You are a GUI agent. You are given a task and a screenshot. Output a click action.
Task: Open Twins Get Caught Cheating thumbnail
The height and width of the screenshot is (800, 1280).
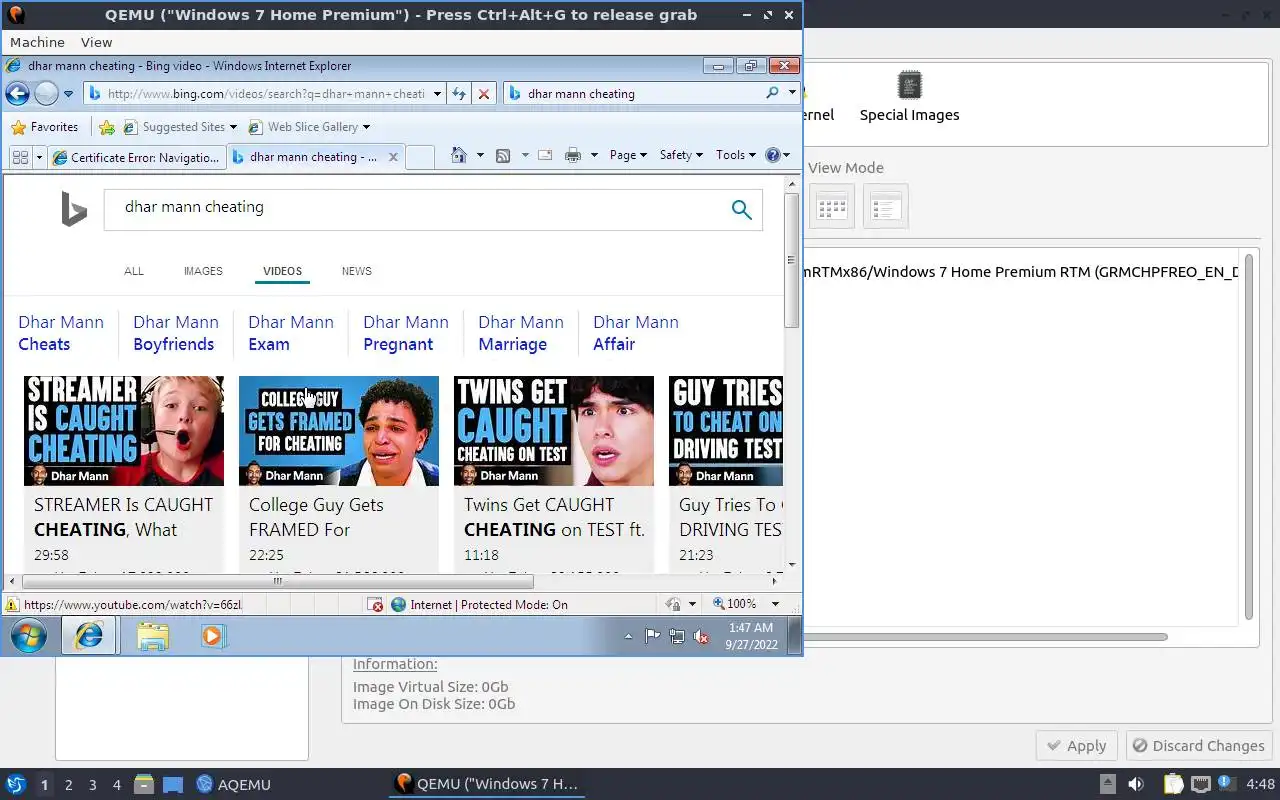click(554, 431)
